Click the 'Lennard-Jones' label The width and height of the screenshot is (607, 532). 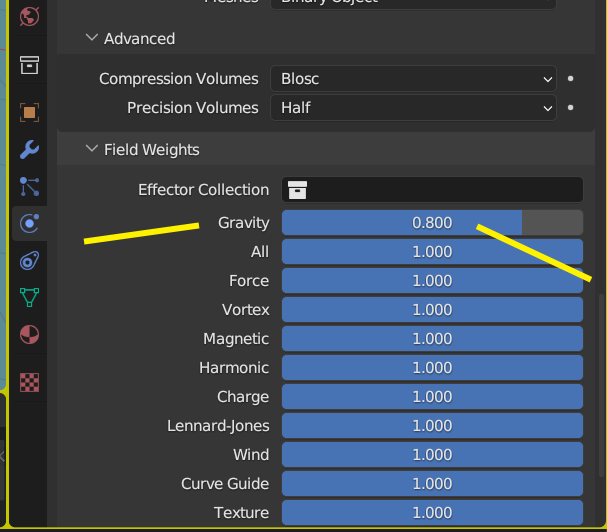pos(218,426)
